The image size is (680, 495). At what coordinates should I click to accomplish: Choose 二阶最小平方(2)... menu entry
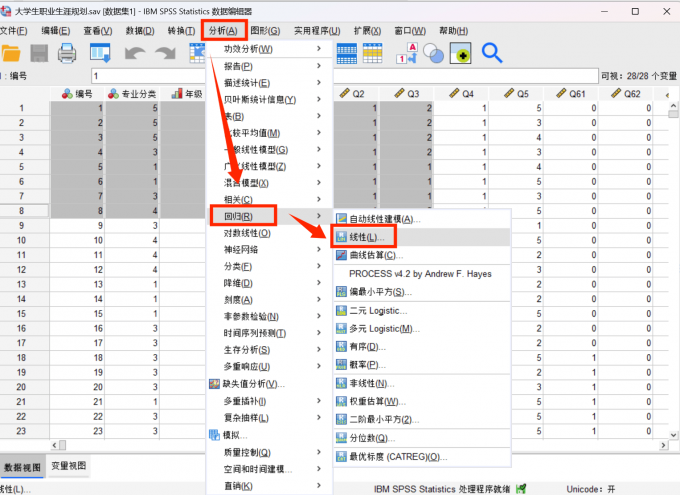421,420
